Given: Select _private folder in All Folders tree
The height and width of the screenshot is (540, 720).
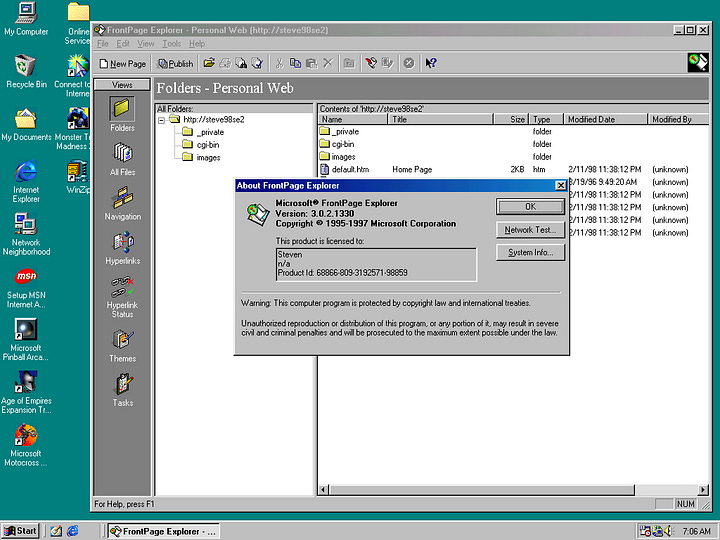Looking at the screenshot, I should click(x=209, y=132).
